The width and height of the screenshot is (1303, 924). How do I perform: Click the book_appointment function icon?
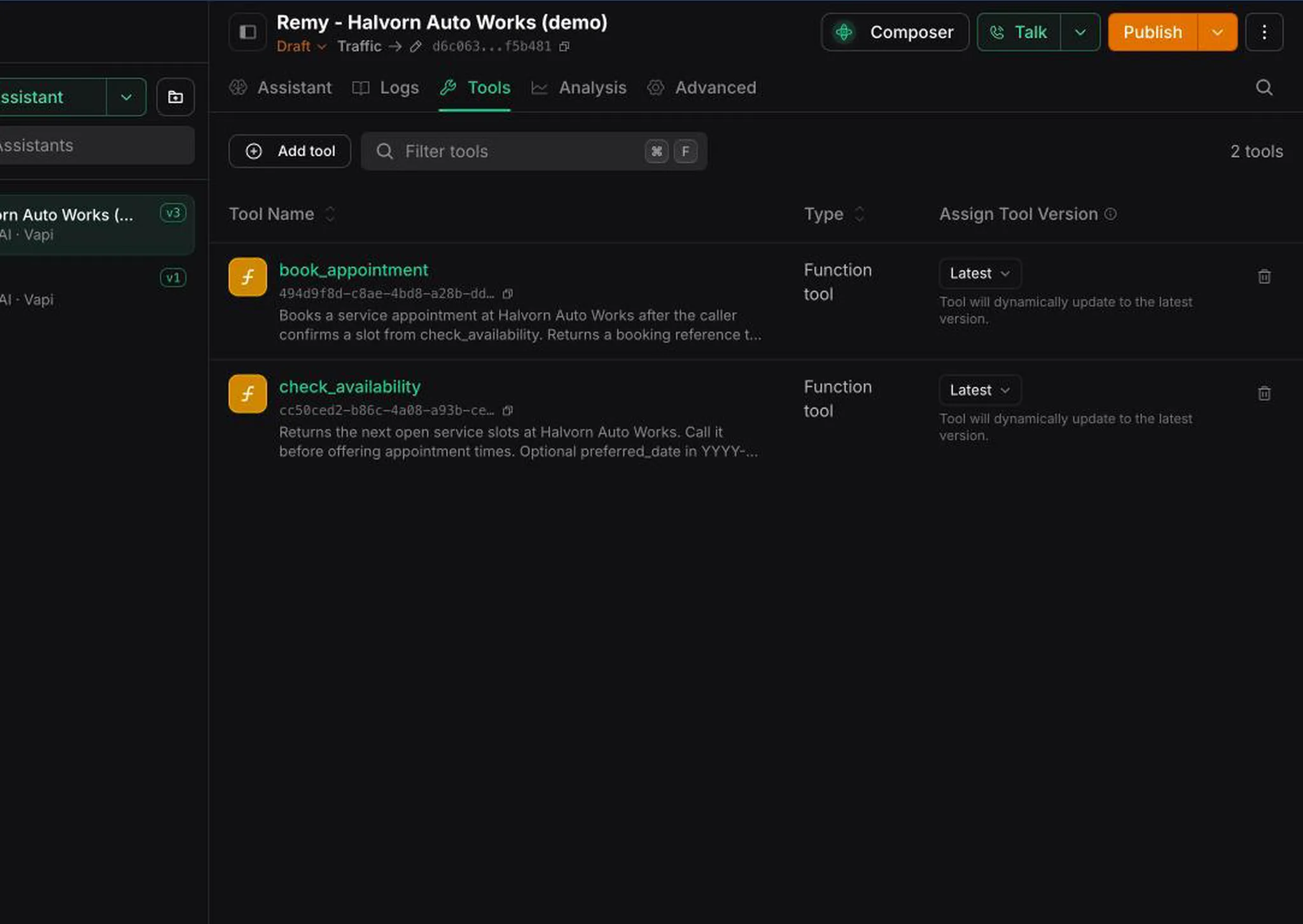click(x=247, y=277)
